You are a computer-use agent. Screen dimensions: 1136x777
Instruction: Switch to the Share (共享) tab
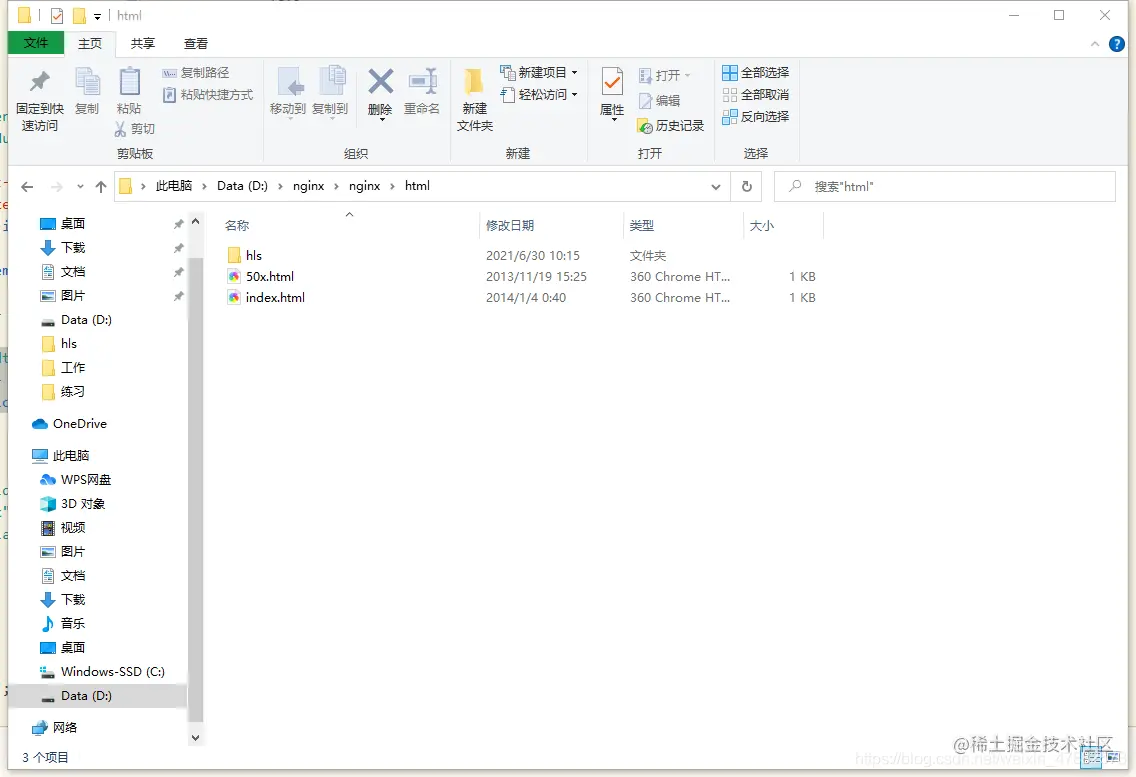143,43
